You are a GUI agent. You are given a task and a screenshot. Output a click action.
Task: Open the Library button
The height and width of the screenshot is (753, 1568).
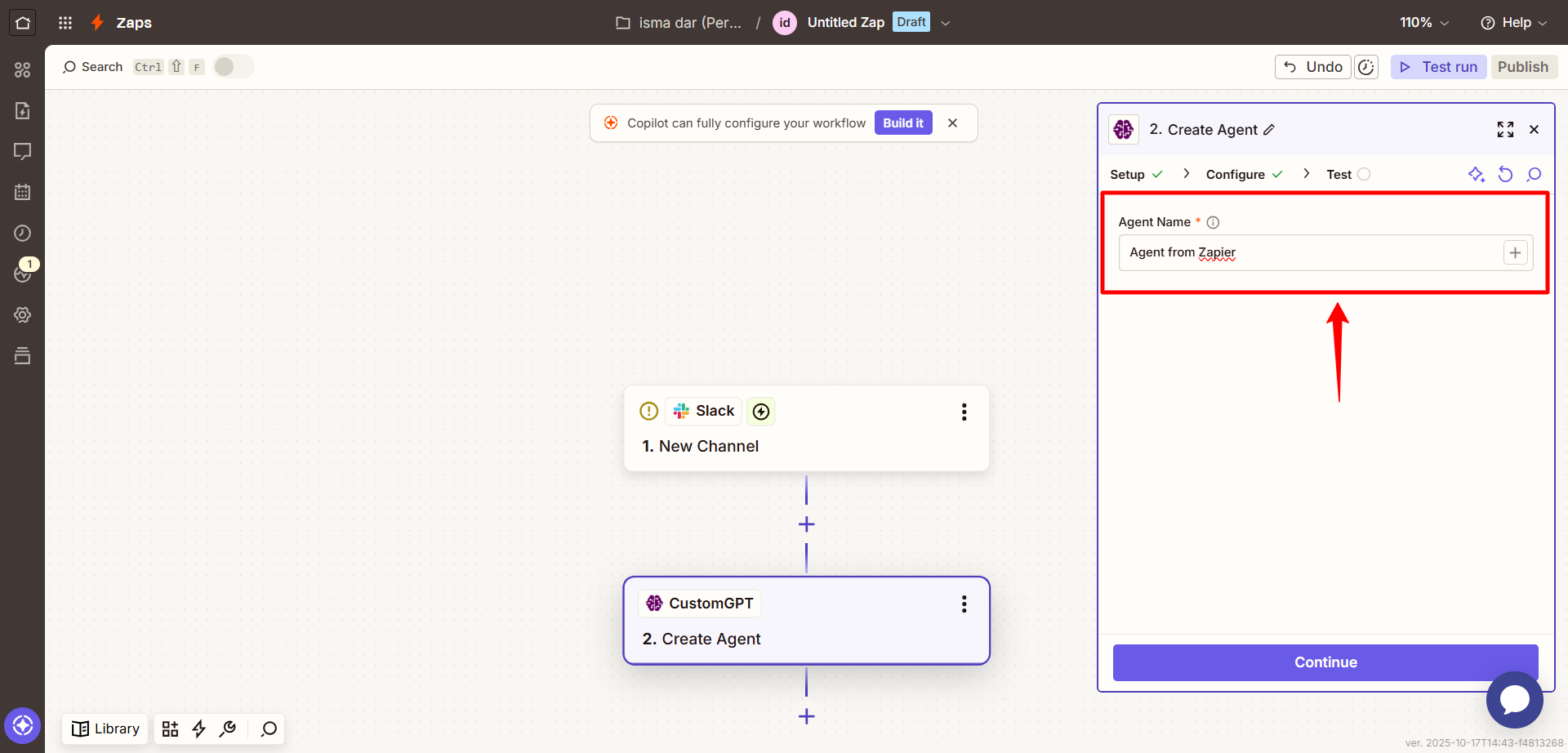point(105,728)
